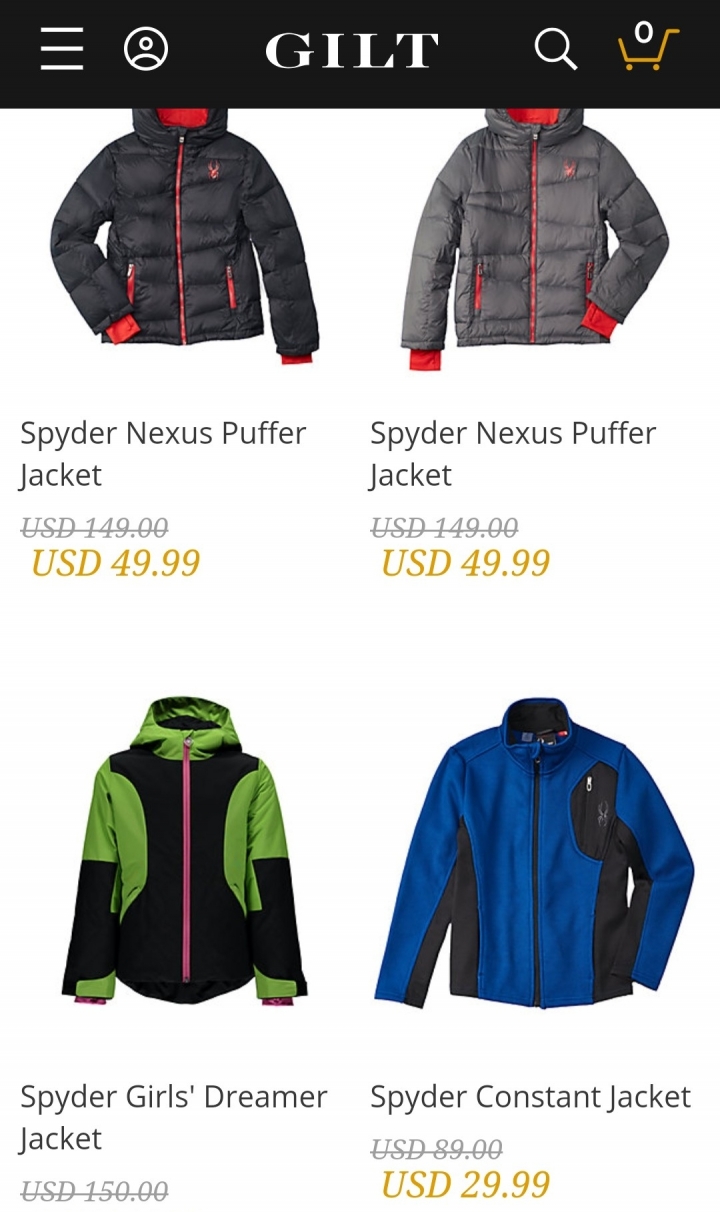Click the USD 29.99 sale price
This screenshot has width=720, height=1212.
pos(465,1185)
